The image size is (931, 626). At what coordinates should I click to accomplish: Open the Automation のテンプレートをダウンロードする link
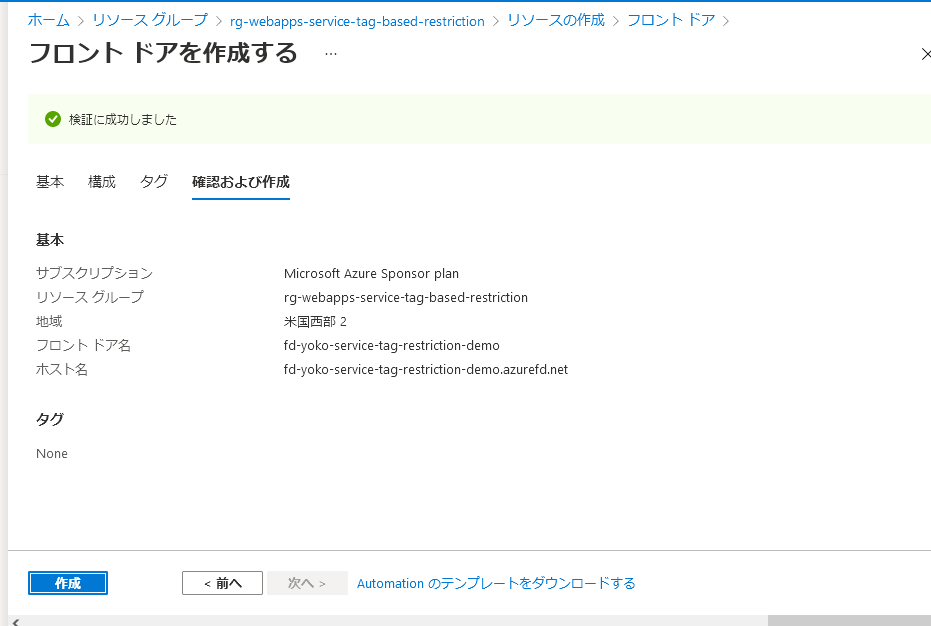point(495,583)
